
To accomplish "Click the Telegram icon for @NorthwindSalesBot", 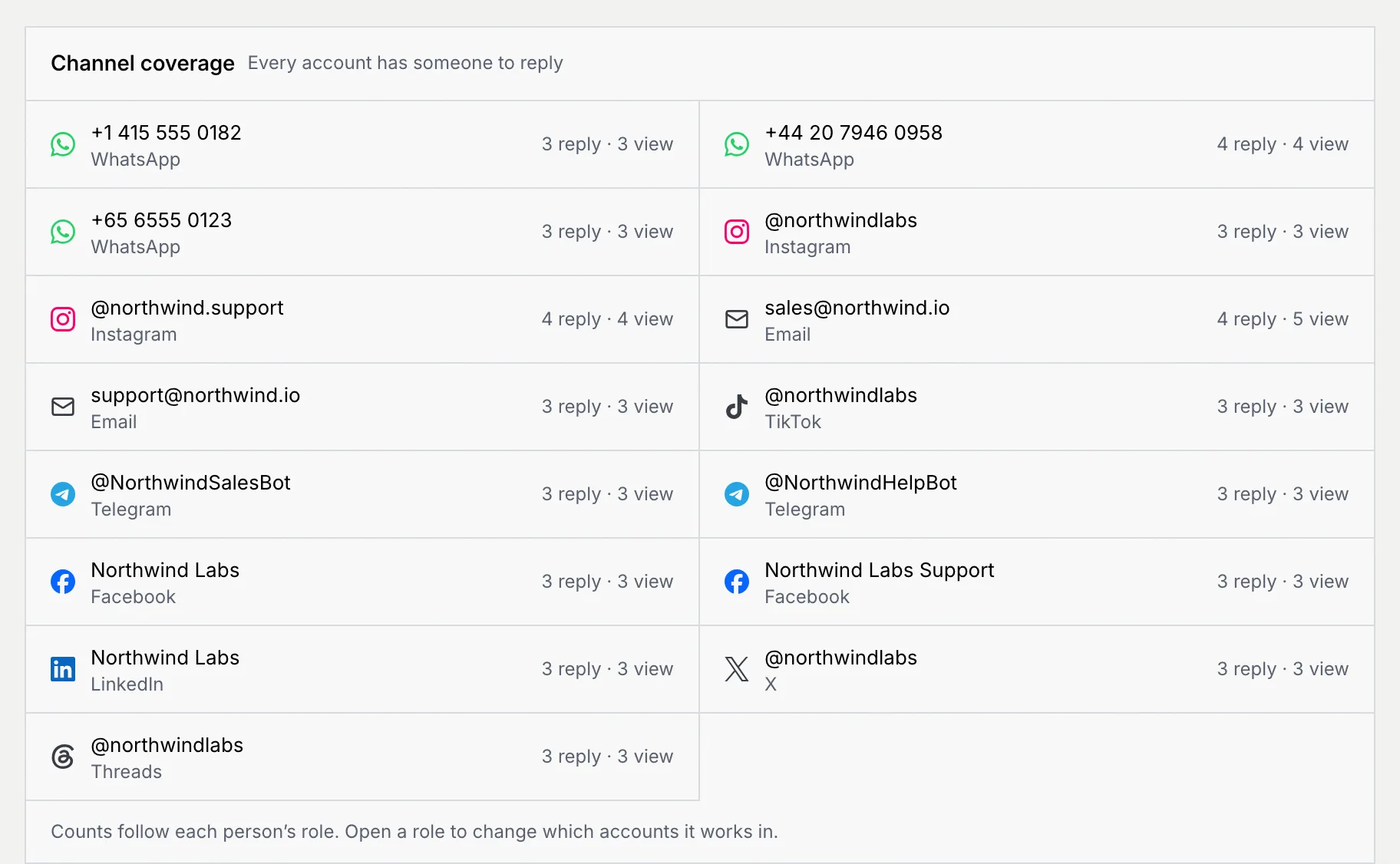I will (x=63, y=494).
